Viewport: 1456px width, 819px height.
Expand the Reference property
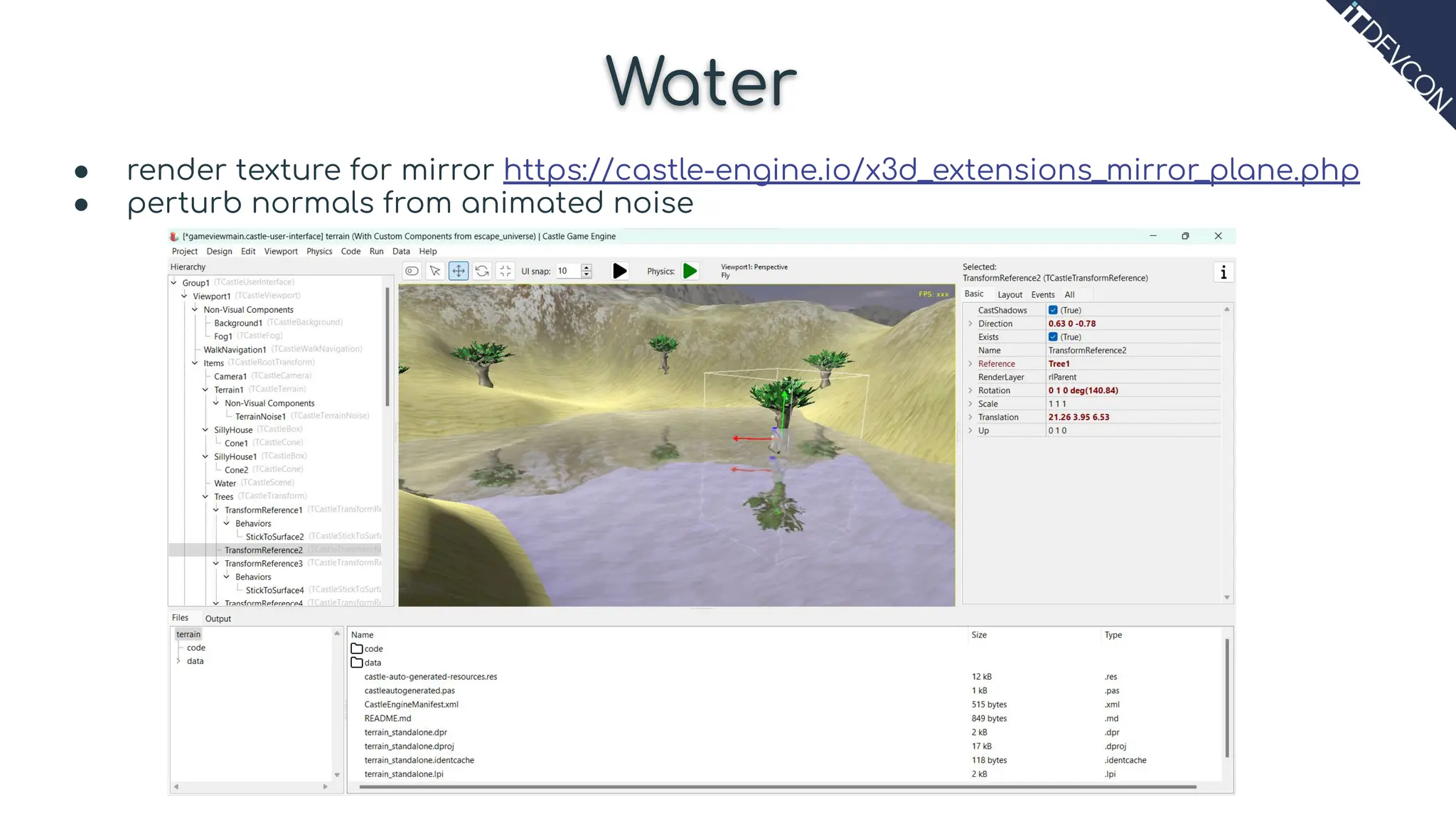tap(970, 363)
